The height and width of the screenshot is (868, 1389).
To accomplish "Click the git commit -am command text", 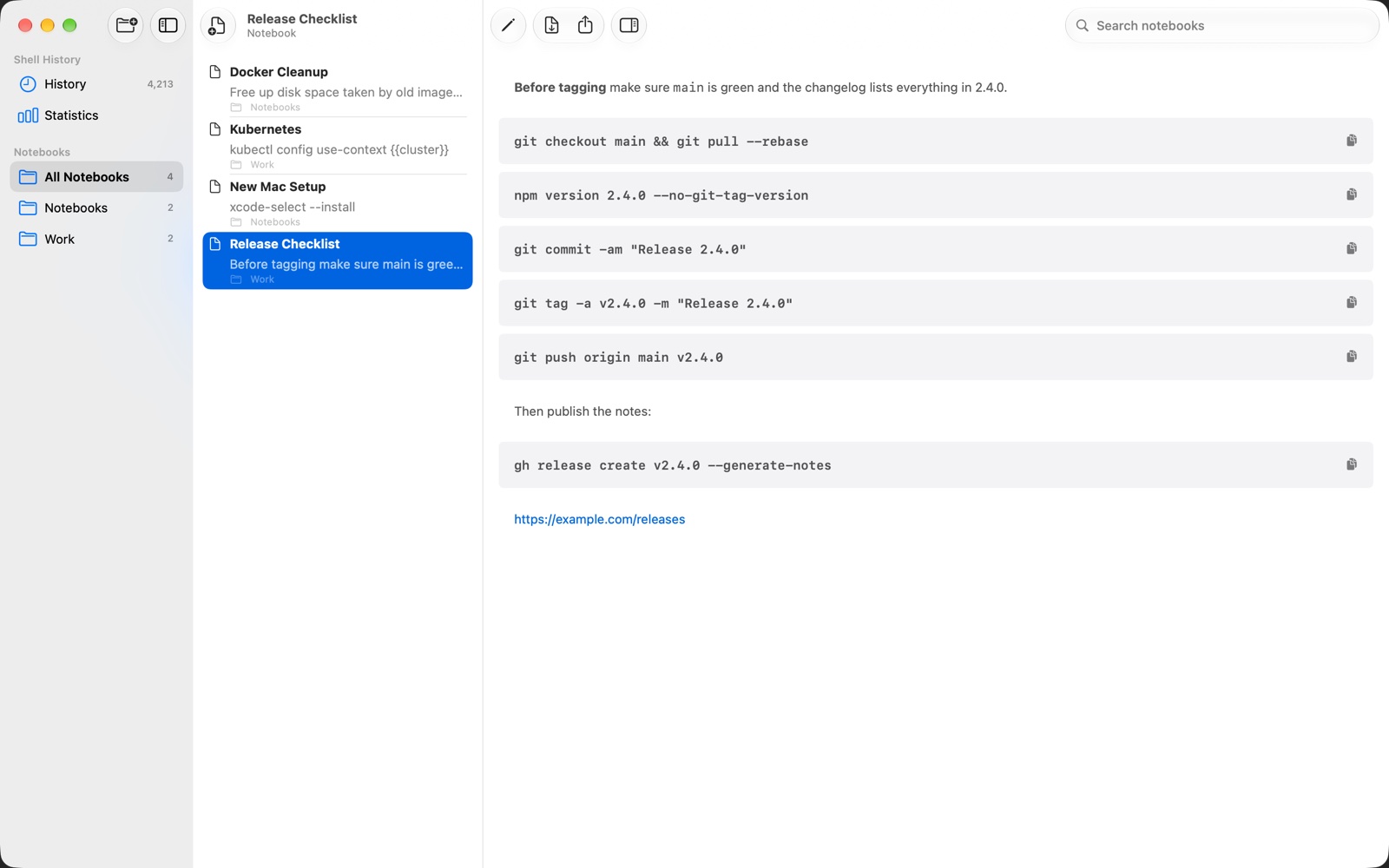I will pyautogui.click(x=629, y=249).
